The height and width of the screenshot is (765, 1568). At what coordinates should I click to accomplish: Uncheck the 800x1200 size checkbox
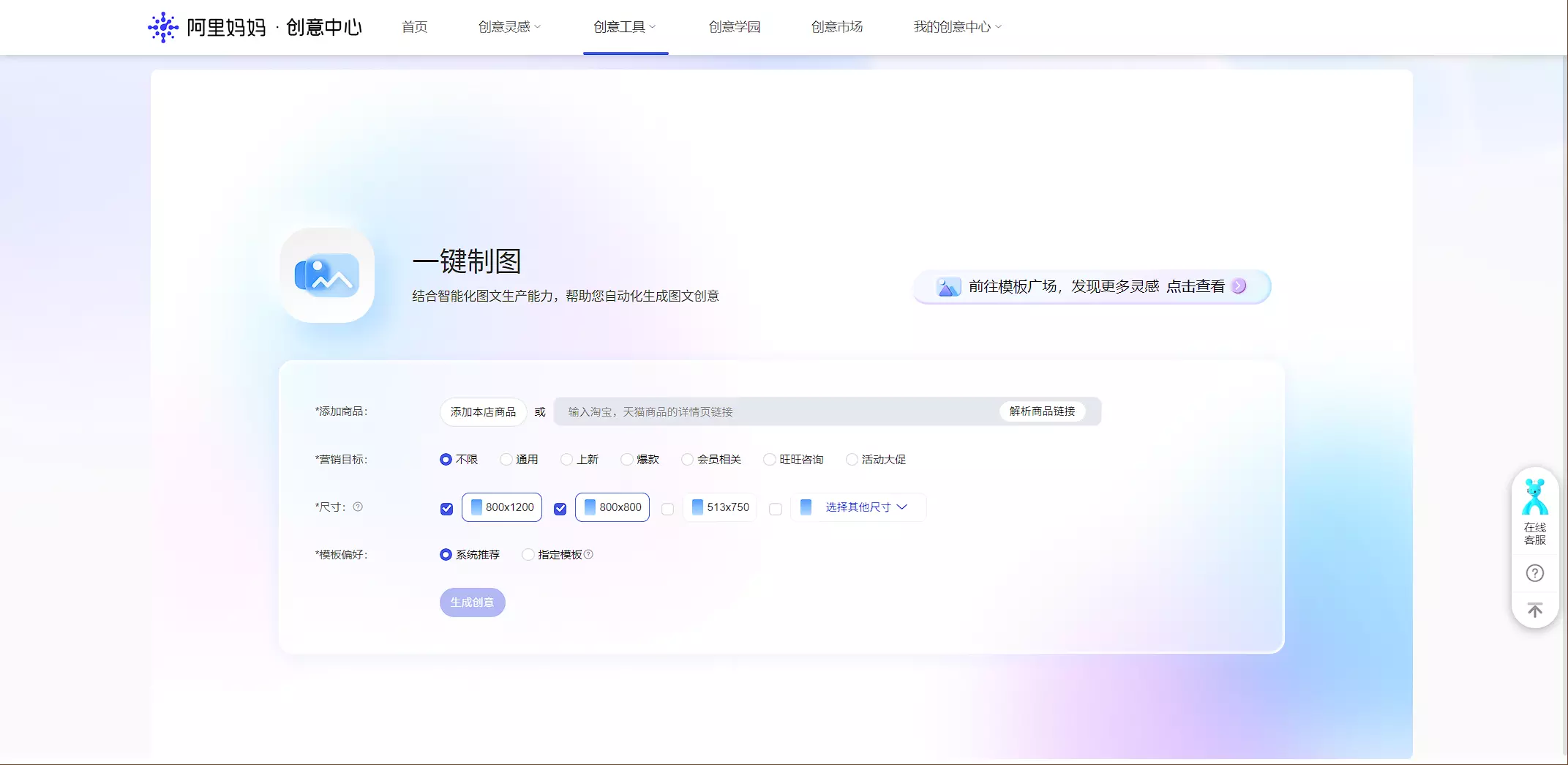pyautogui.click(x=446, y=509)
